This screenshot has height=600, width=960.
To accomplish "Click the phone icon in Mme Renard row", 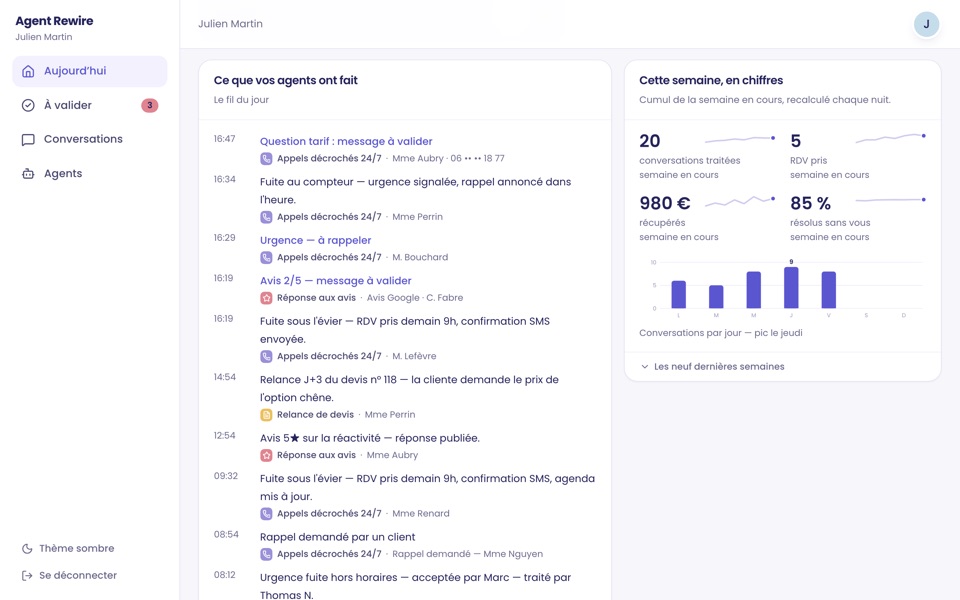I will pyautogui.click(x=266, y=514).
